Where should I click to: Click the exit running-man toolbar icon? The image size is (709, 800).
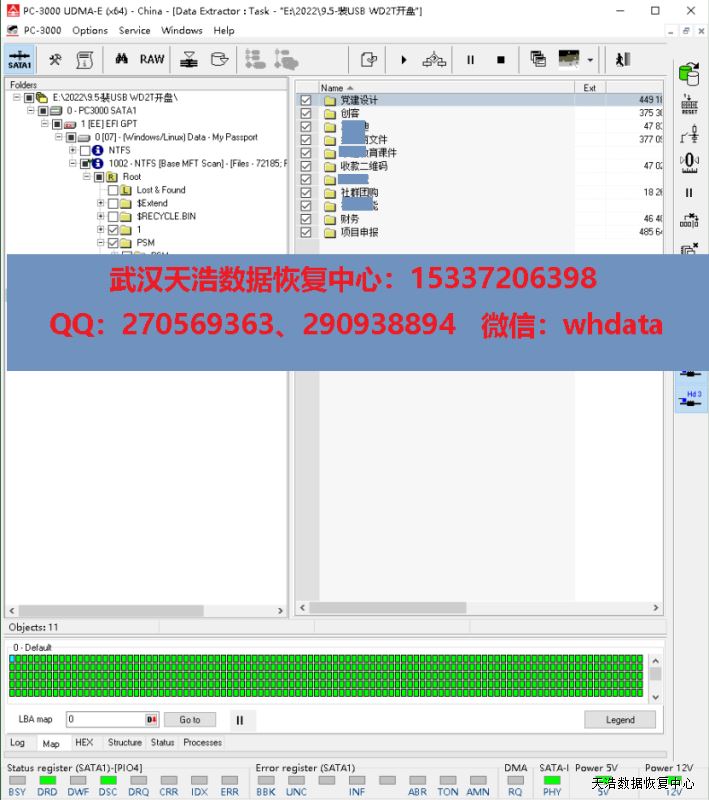click(x=623, y=59)
